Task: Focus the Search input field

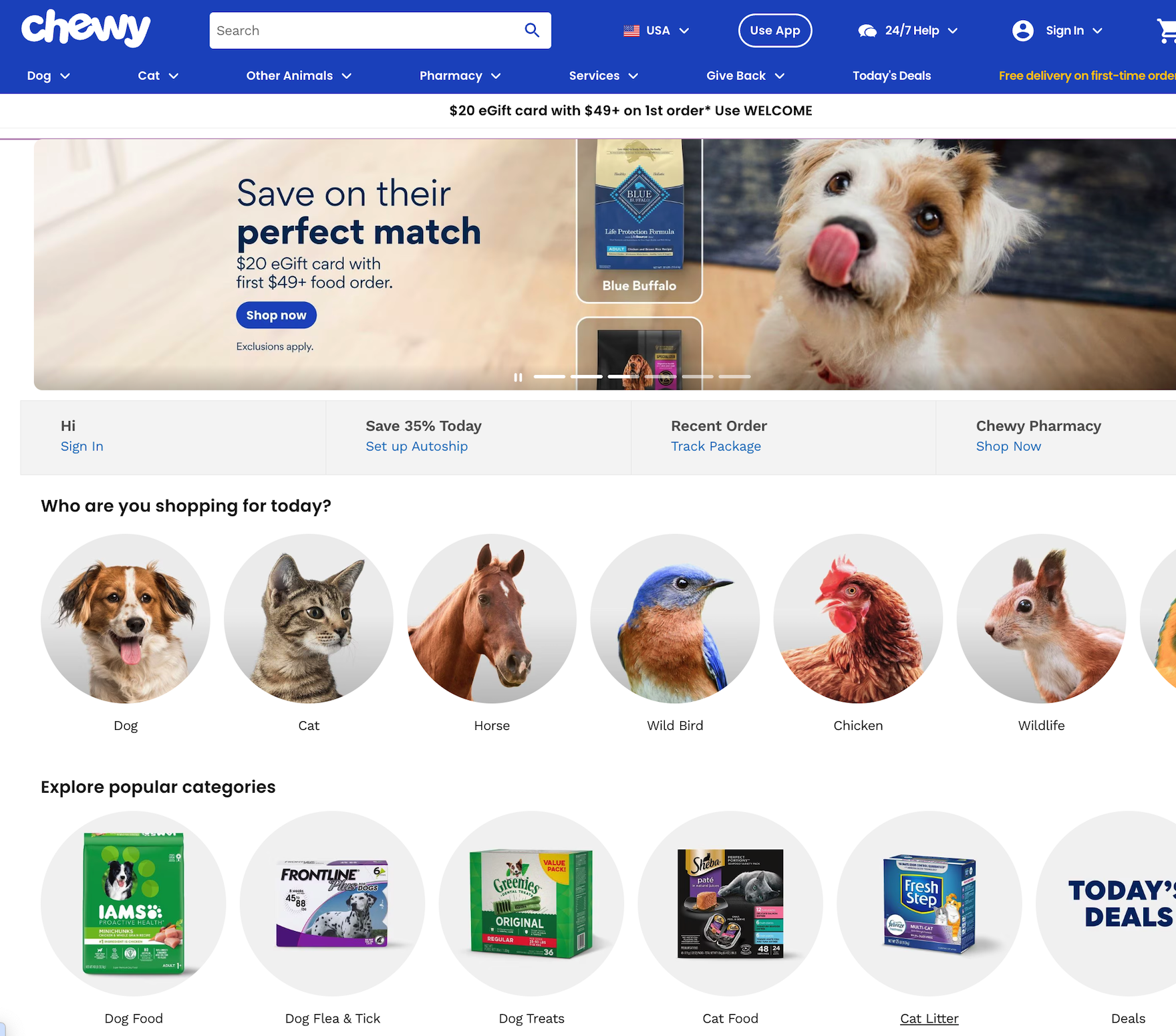Action: [366, 31]
